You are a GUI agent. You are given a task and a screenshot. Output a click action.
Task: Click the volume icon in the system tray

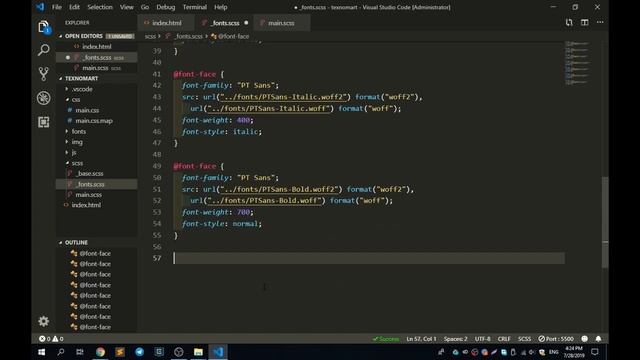[532, 352]
